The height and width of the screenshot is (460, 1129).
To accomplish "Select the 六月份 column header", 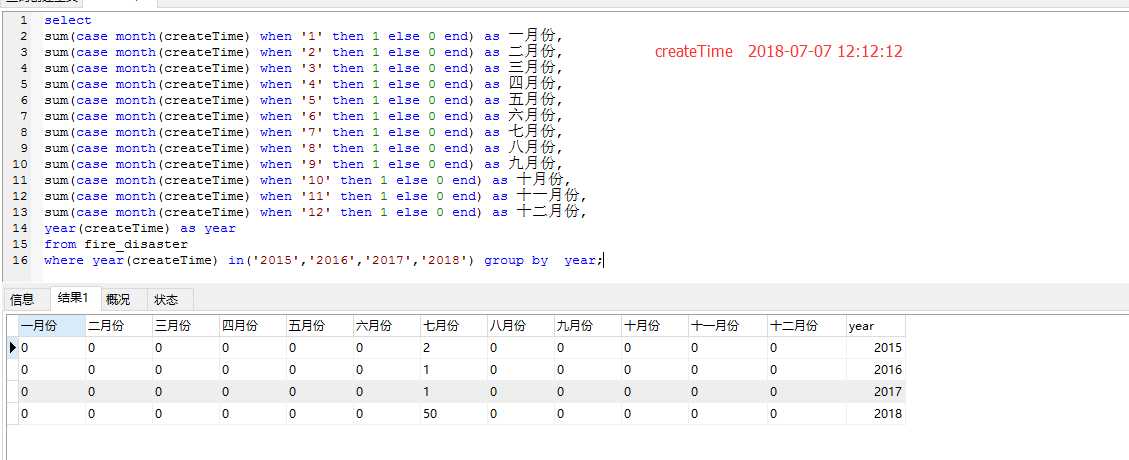I will [x=386, y=325].
